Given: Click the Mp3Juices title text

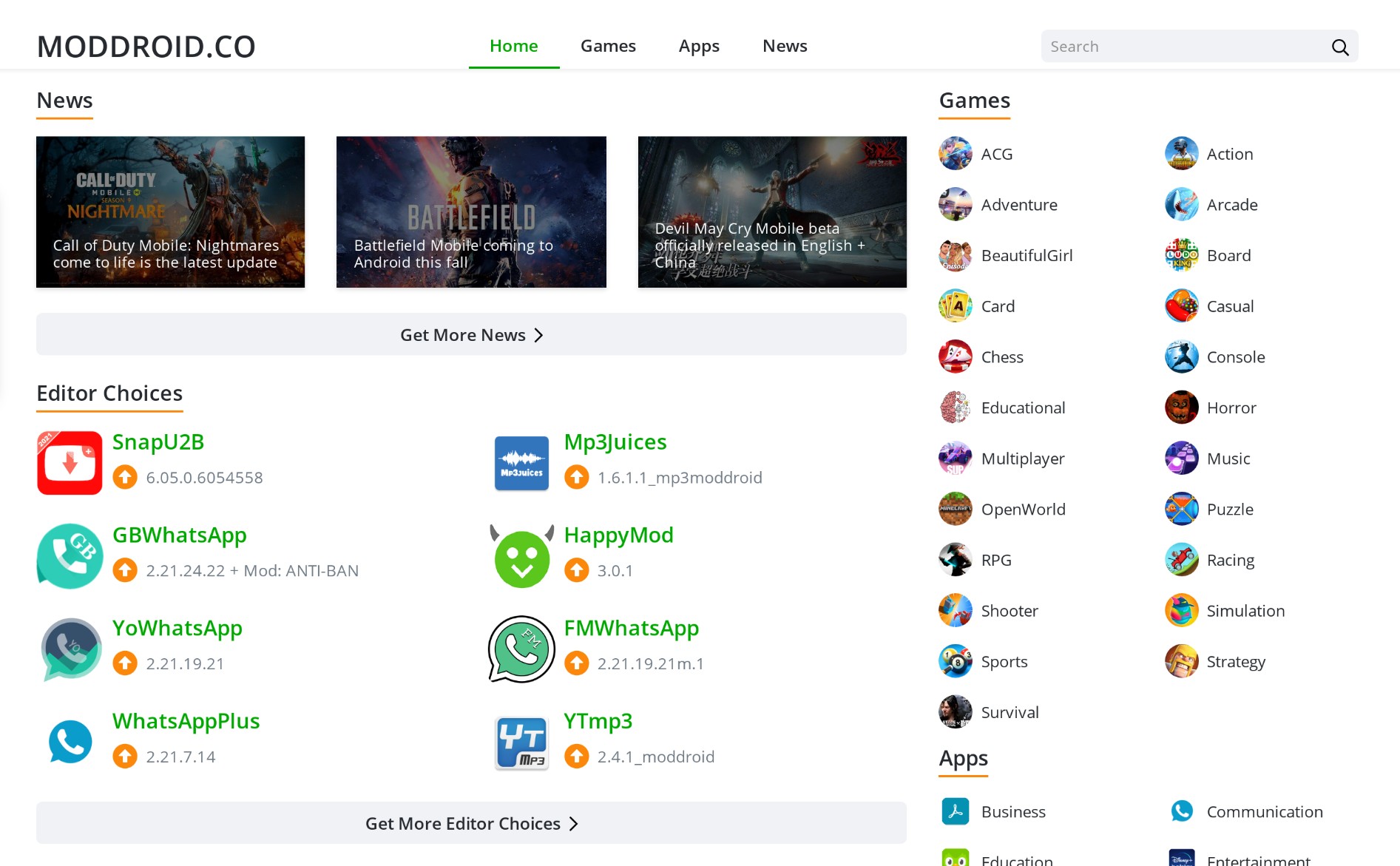Looking at the screenshot, I should (x=615, y=442).
